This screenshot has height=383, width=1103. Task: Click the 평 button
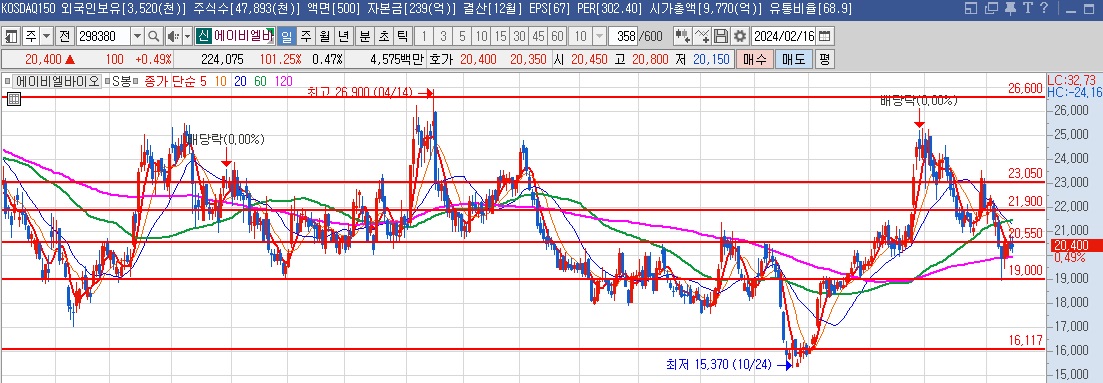point(825,59)
